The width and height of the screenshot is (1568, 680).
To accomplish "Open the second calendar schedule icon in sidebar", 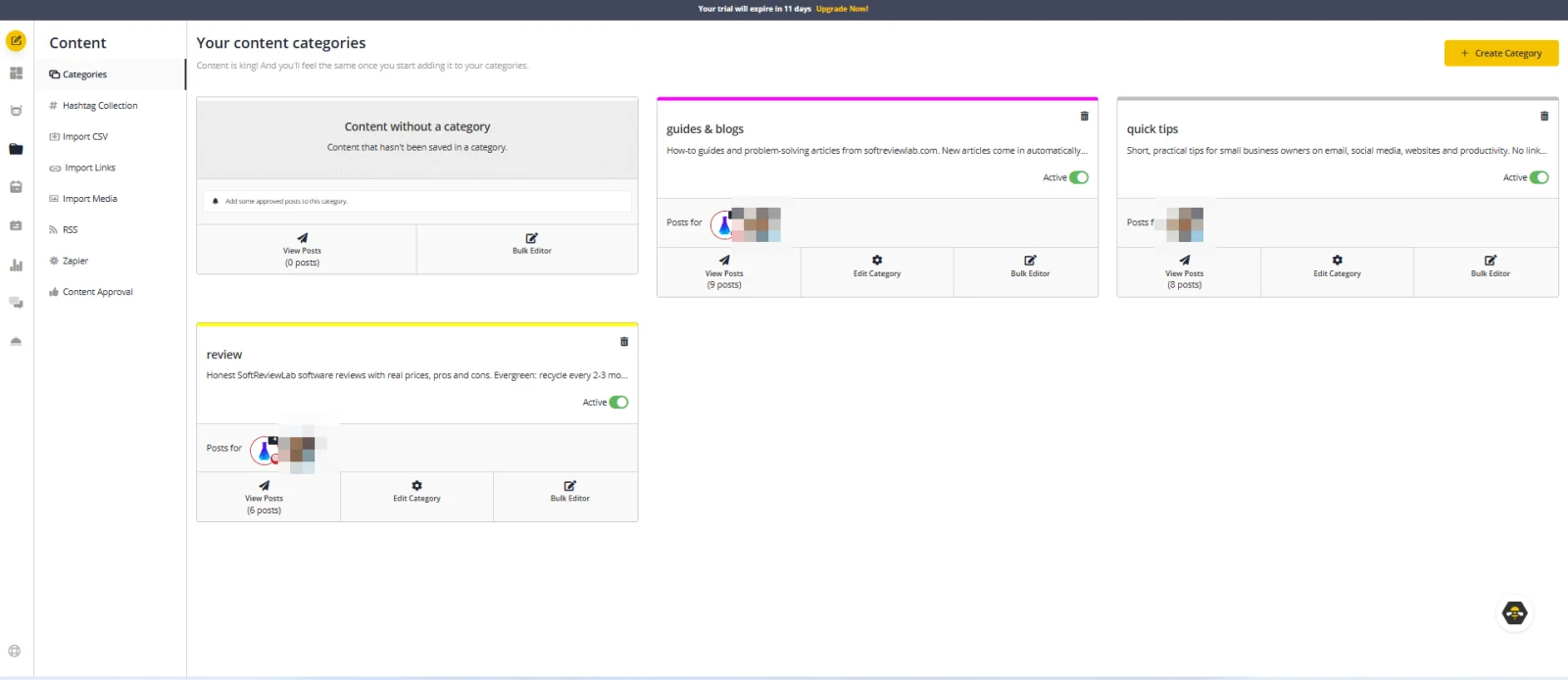I will 16,225.
